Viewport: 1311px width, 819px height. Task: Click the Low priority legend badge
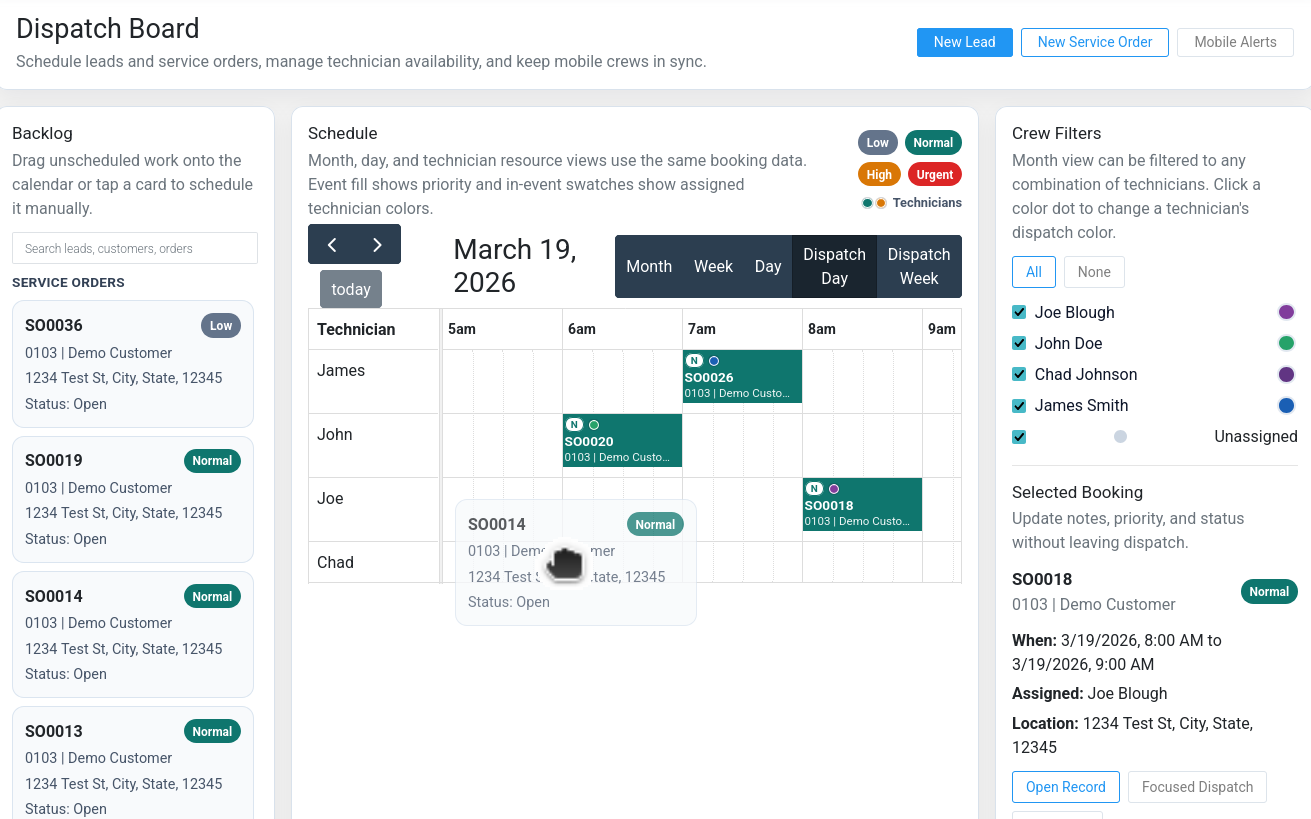(877, 143)
